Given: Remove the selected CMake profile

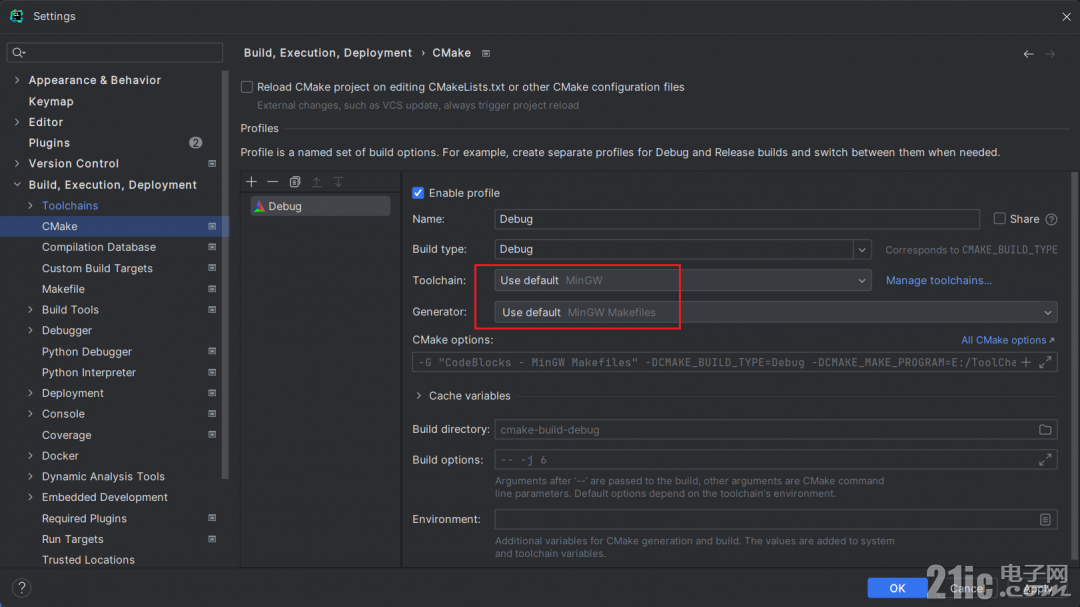Looking at the screenshot, I should click(x=273, y=182).
